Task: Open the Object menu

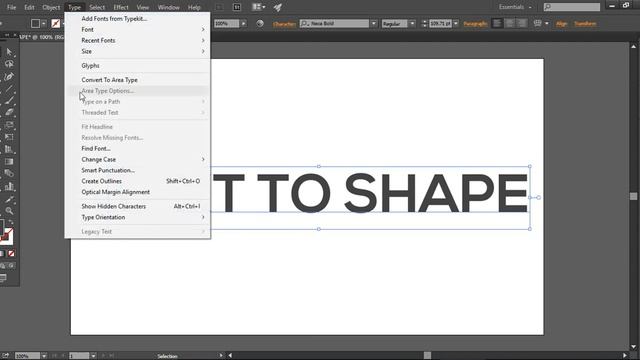Action: click(x=51, y=7)
